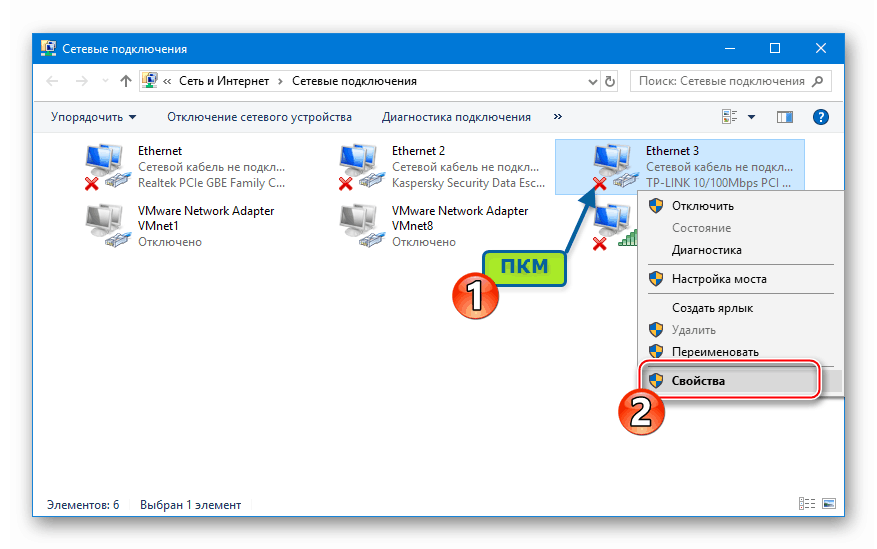
Task: Show hidden toolbar commands chevron
Action: (558, 116)
